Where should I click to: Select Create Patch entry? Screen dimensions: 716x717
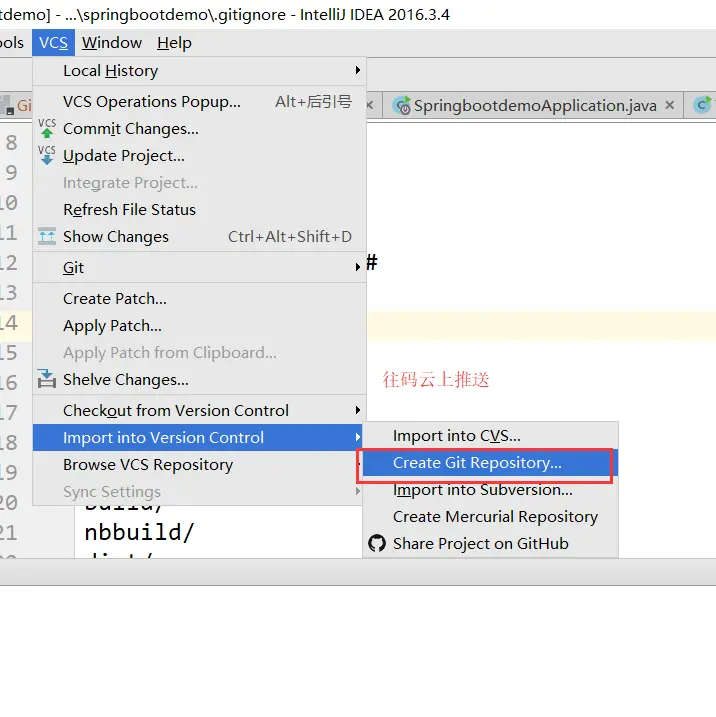tap(199, 299)
